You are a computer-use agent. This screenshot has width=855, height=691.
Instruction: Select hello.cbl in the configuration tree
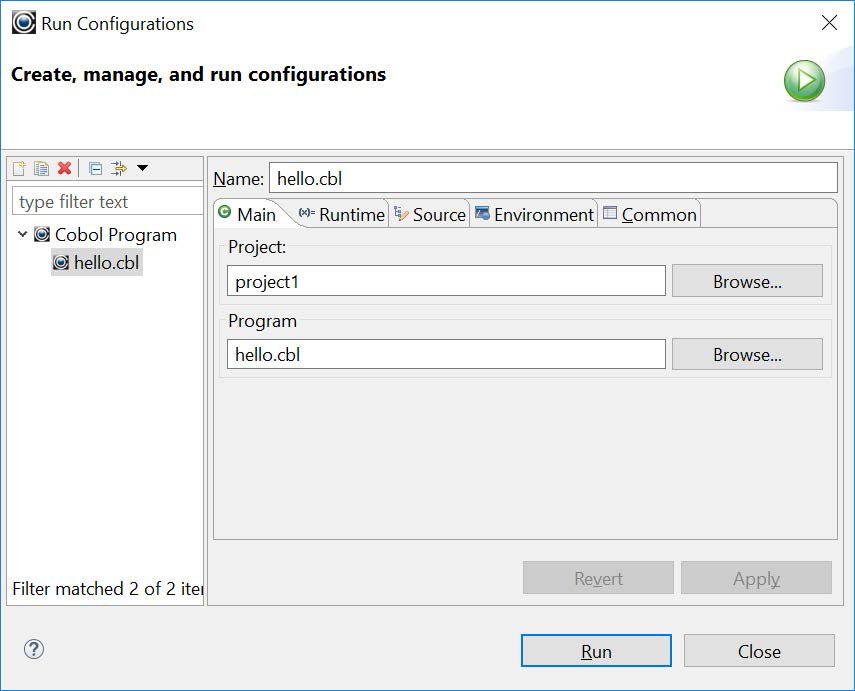(x=96, y=264)
